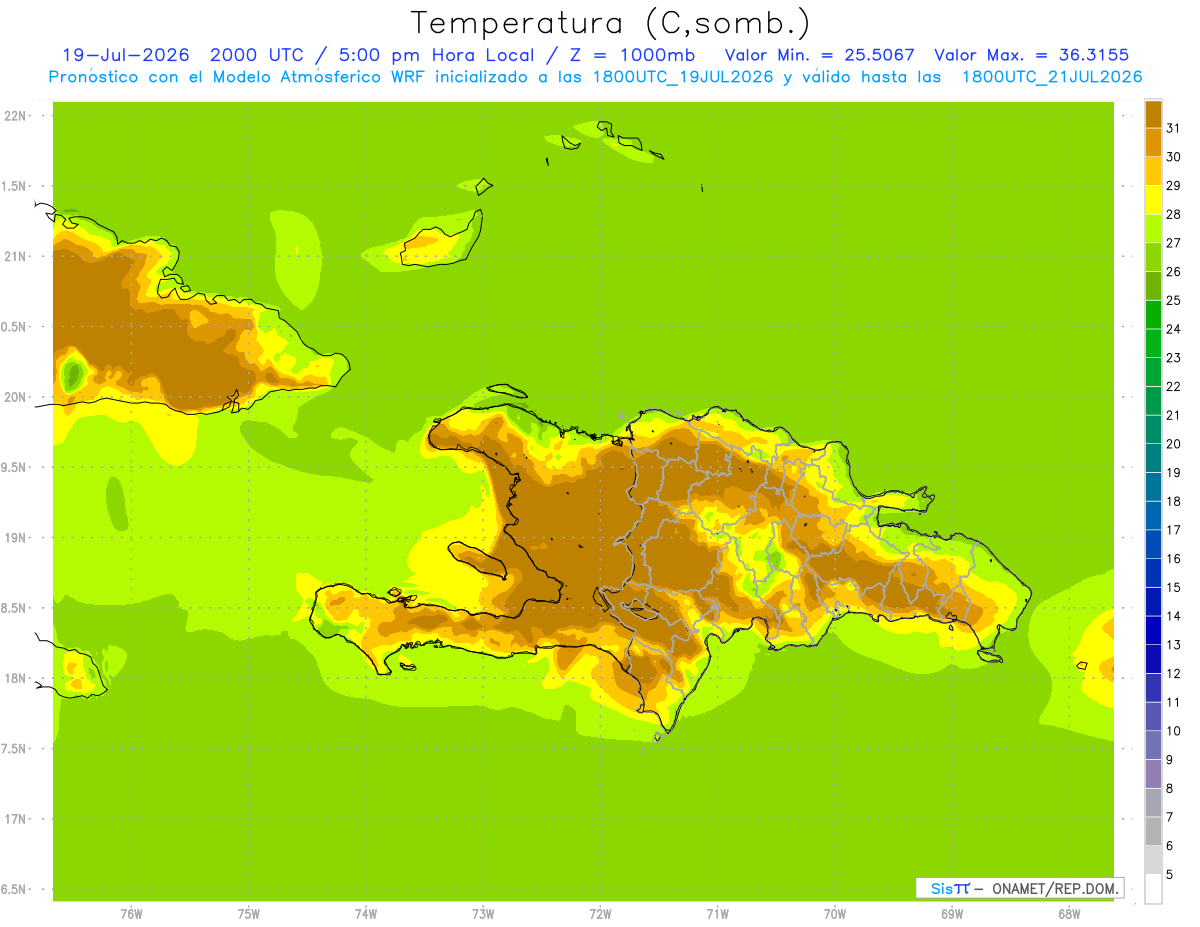The width and height of the screenshot is (1200, 927).
Task: Click the "ONAMET/REP.DOM." credit label
Action: coord(1055,888)
